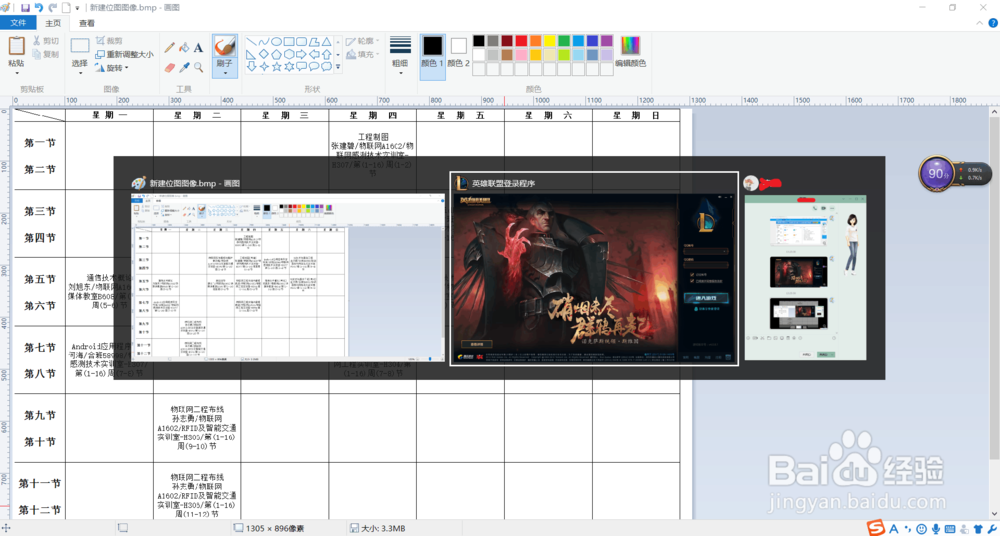This screenshot has width=1000, height=536.
Task: Click the Paste (粘贴) clipboard icon
Action: [17, 46]
